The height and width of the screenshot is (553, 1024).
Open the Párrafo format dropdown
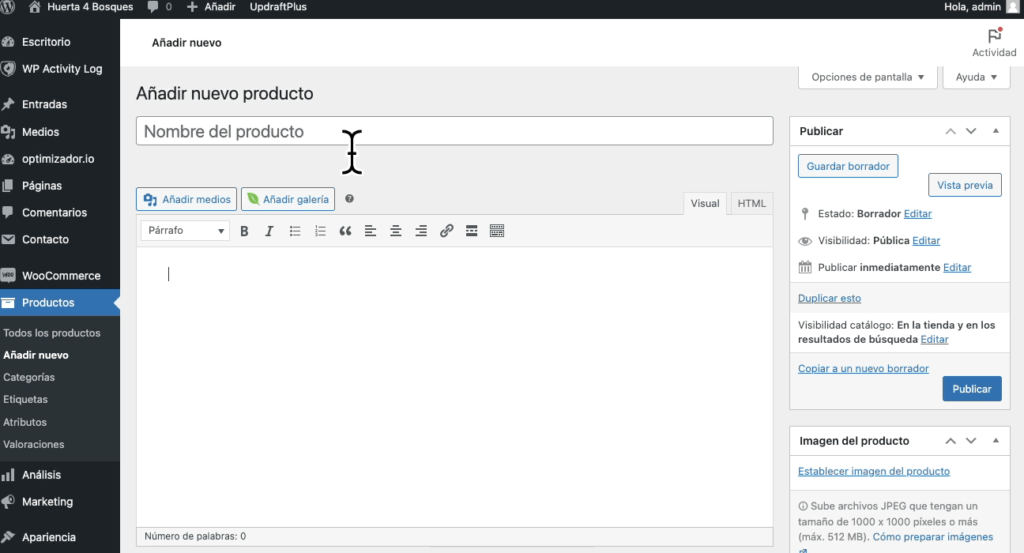[186, 231]
